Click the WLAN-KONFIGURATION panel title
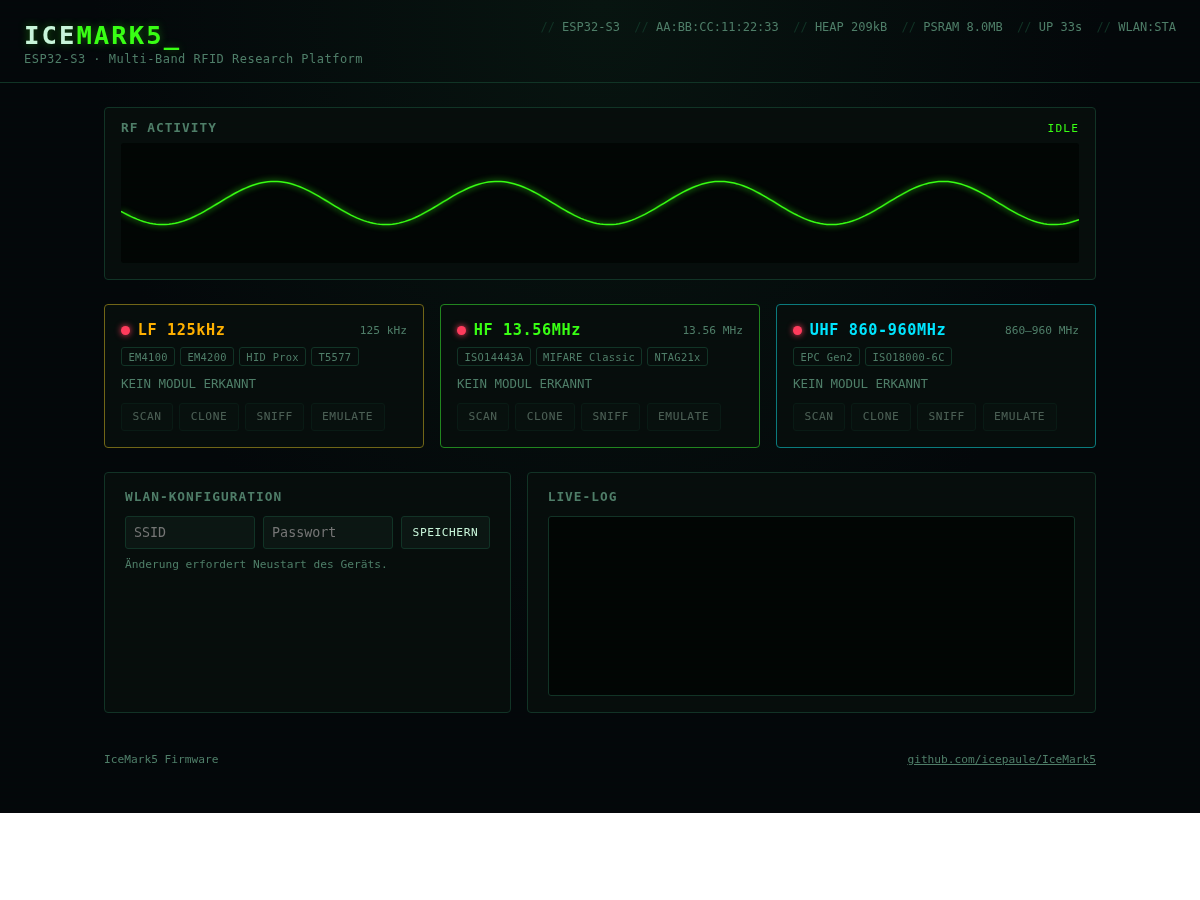 pos(203,497)
